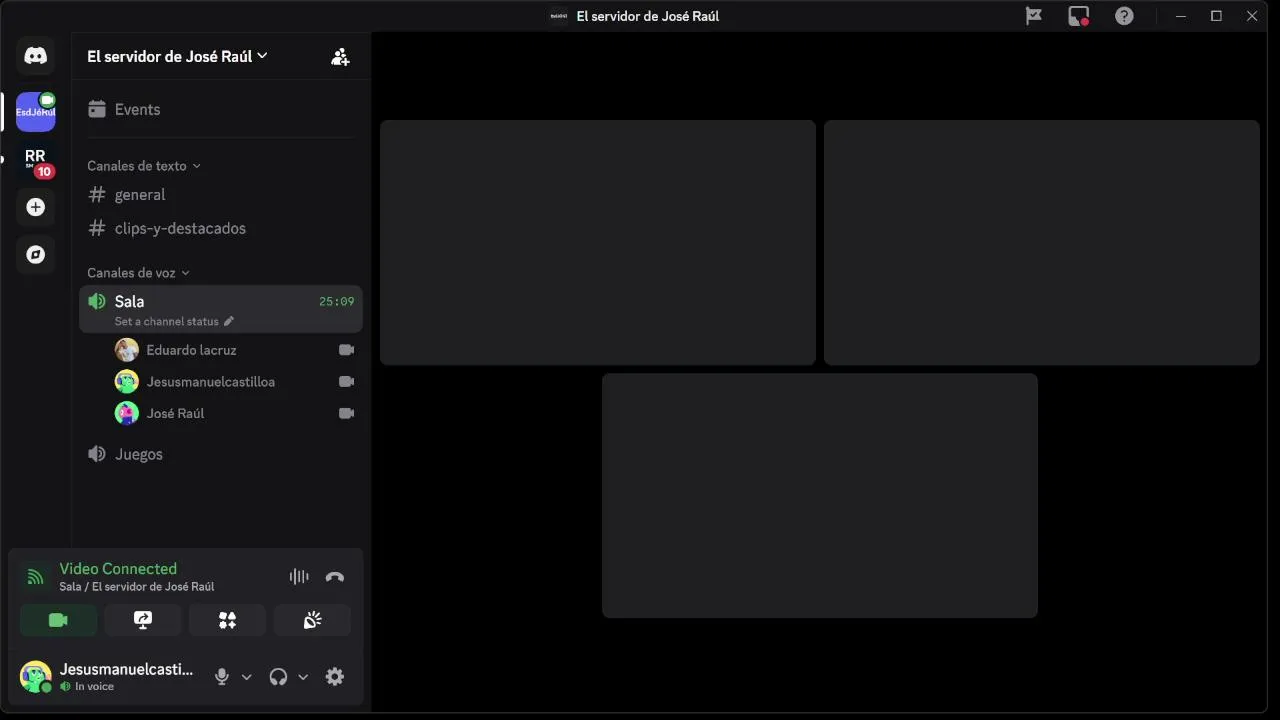Select the top-right video tile
The image size is (1280, 720).
click(x=1042, y=243)
